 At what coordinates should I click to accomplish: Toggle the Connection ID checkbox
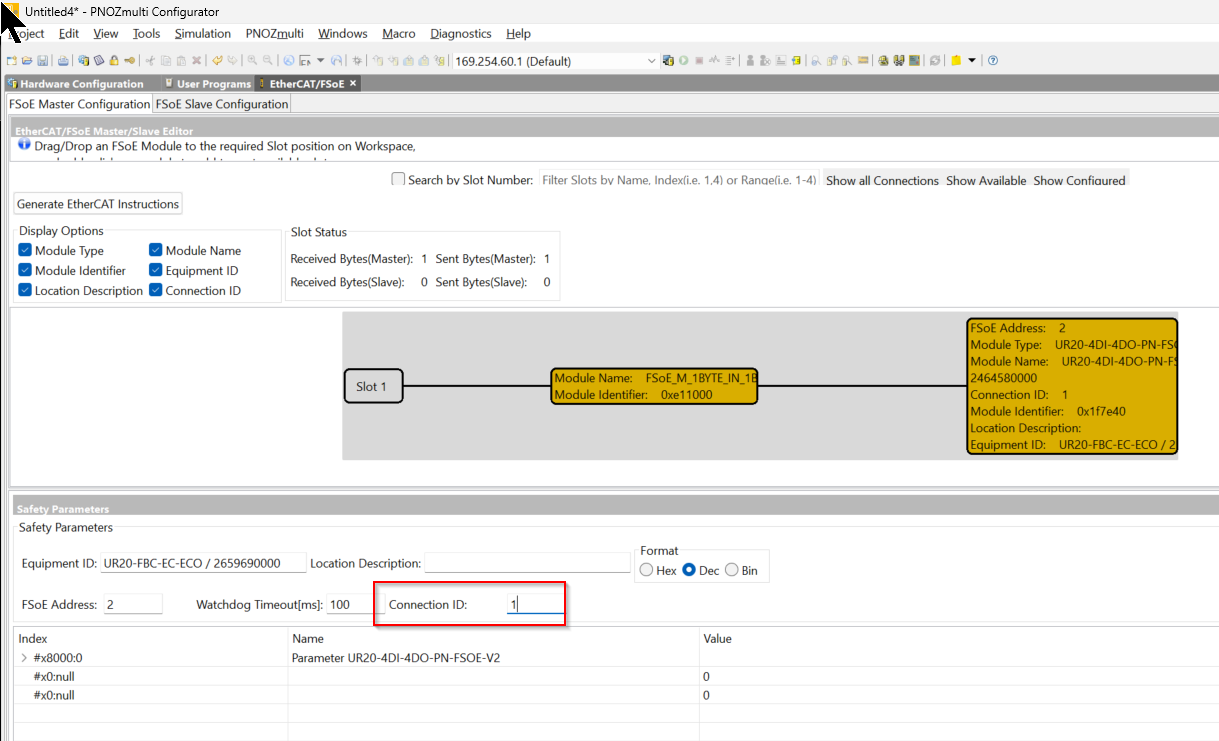tap(156, 291)
